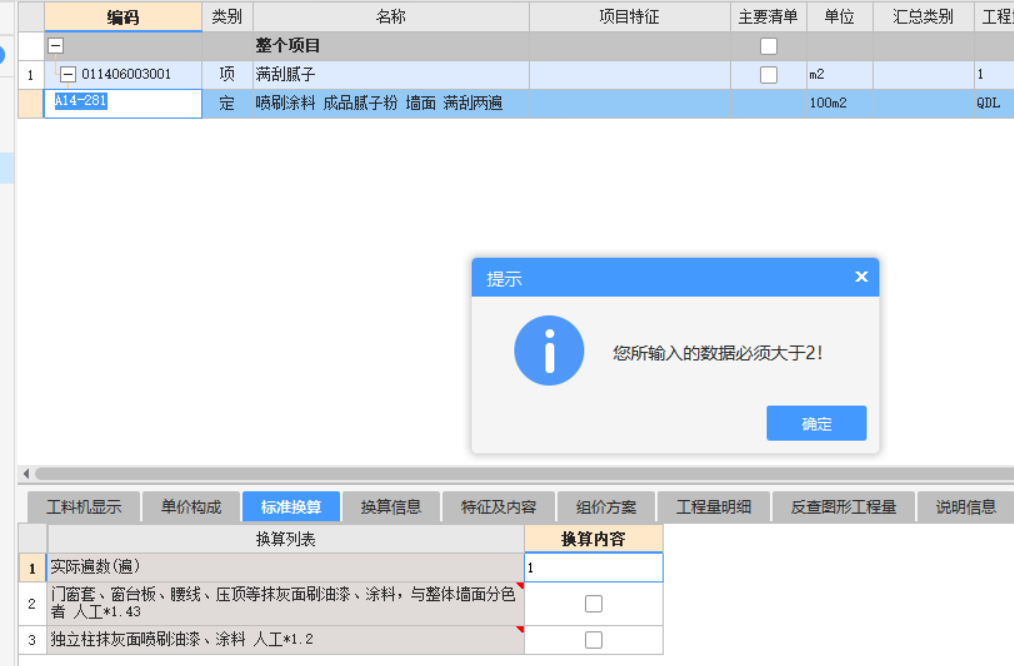Toggle 主要清单 checkbox for 整个项目 row
The height and width of the screenshot is (666, 1014).
coord(768,46)
